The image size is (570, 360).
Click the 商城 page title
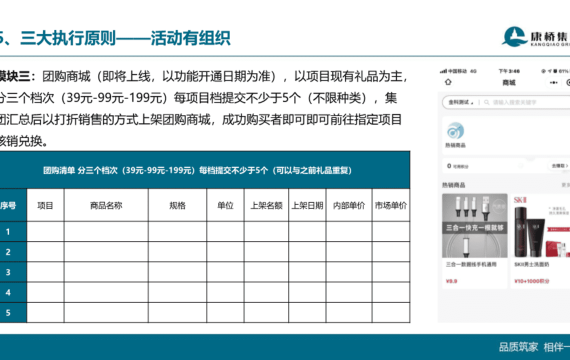click(x=509, y=83)
